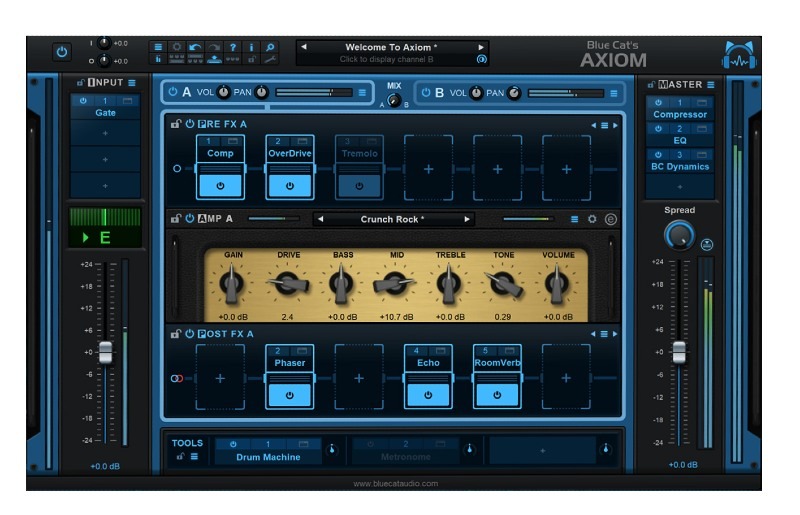800x515 pixels.
Task: Go to next preset after Welcome To Axiom
Action: click(481, 47)
